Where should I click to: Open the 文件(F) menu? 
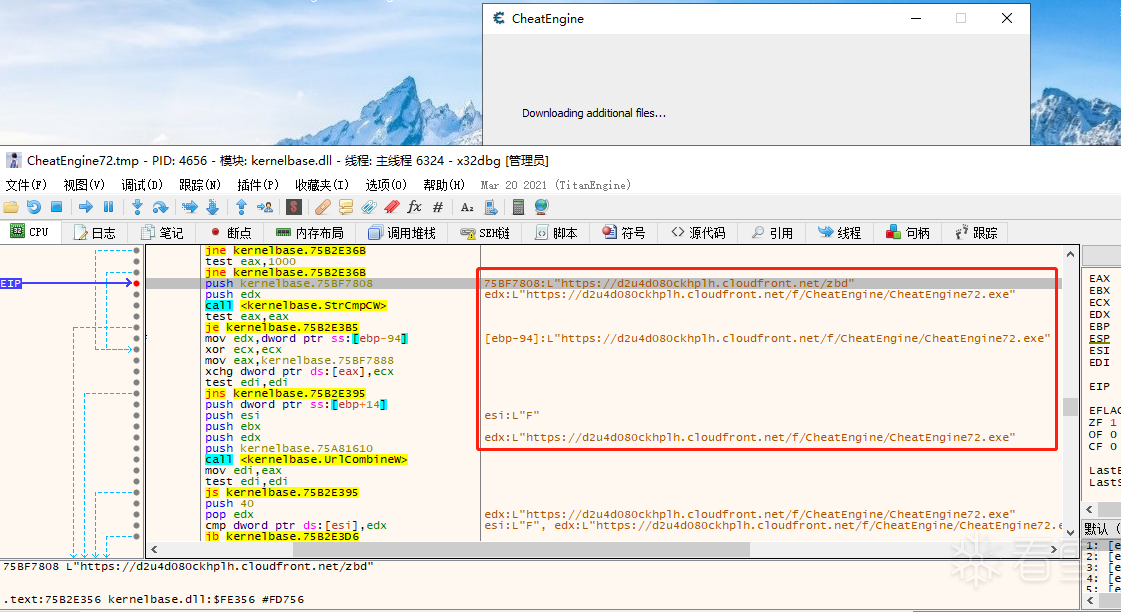point(26,185)
